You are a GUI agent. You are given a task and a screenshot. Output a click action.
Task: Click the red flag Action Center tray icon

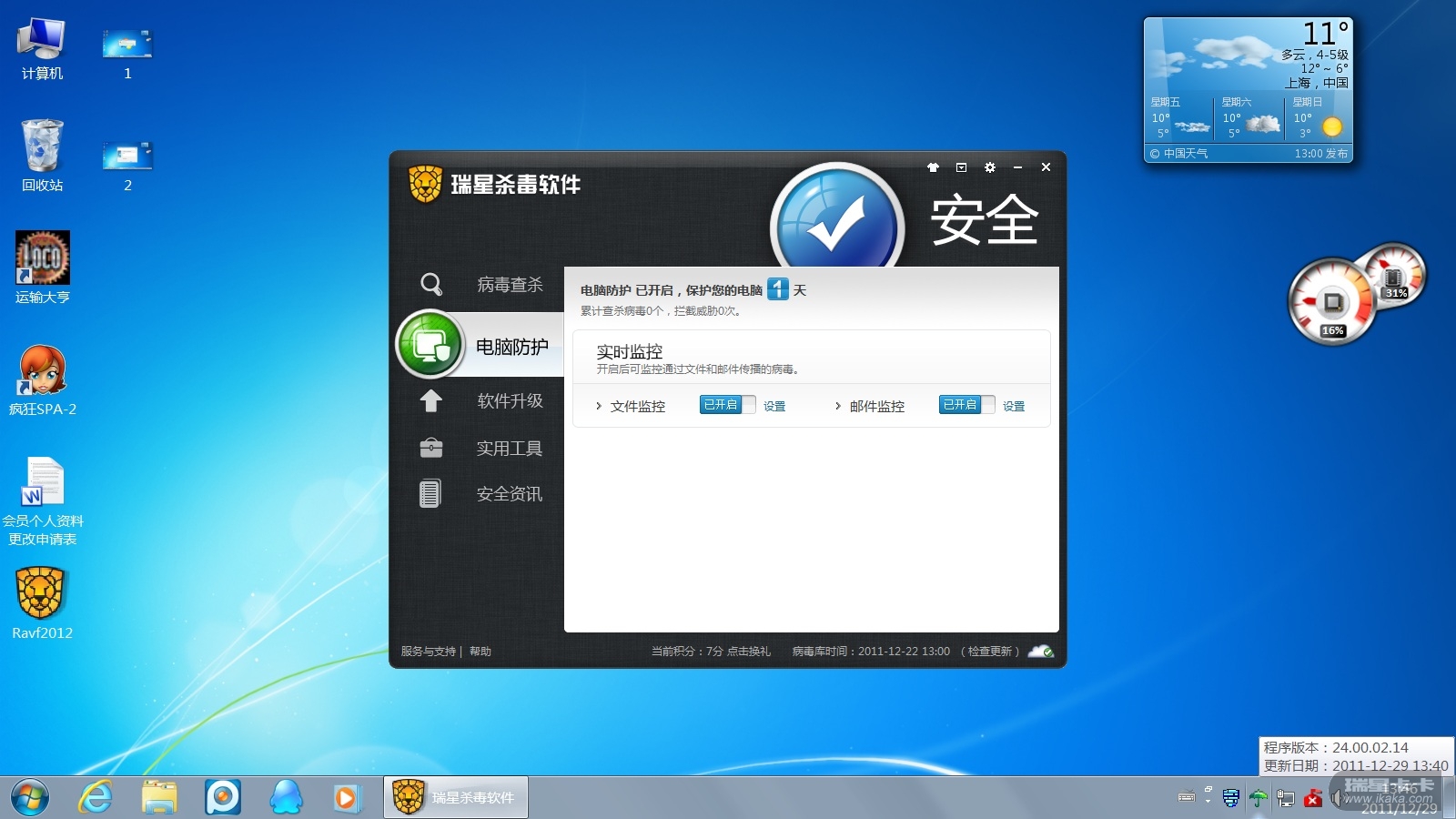1313,798
